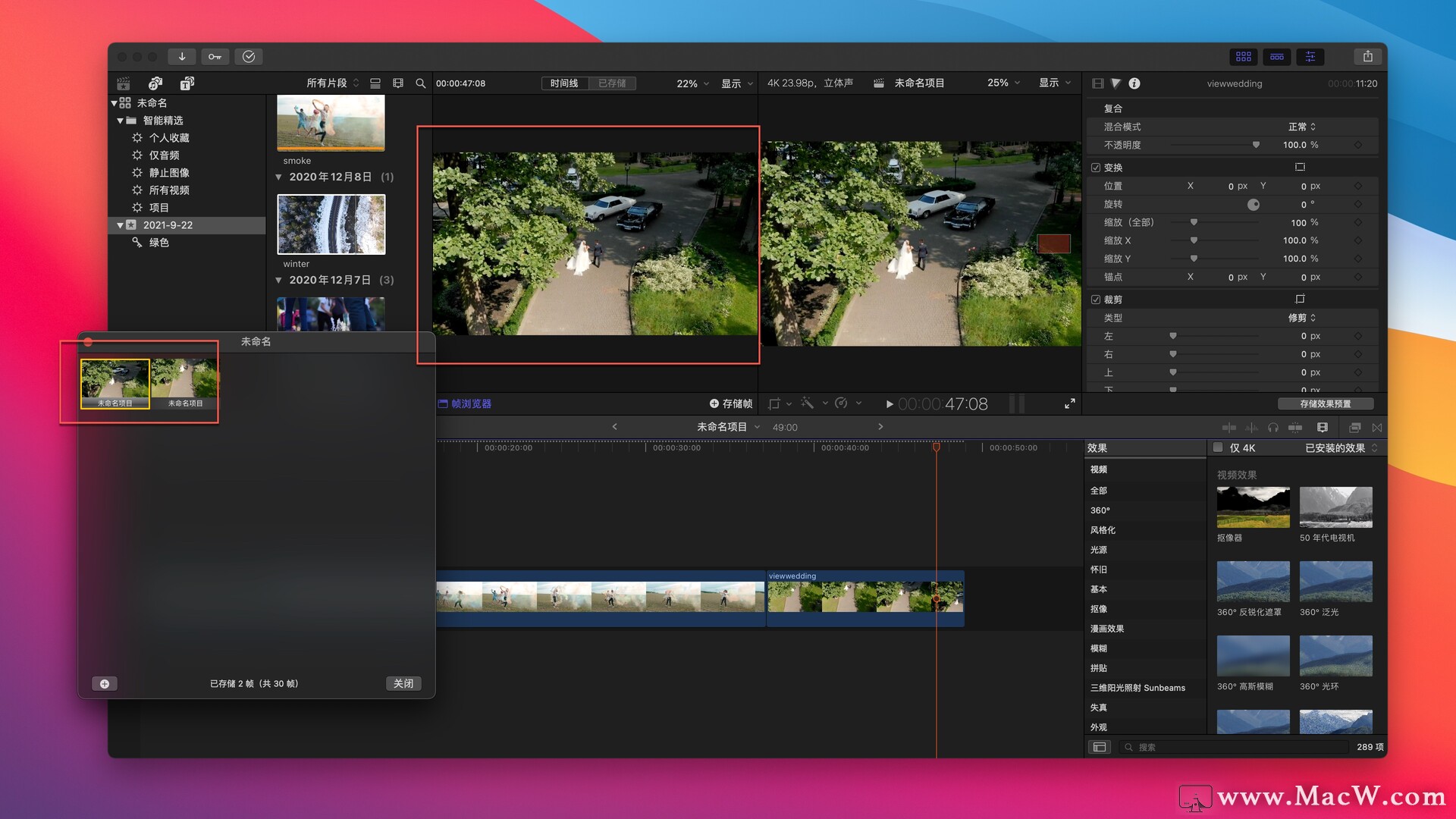Play the viewer from the playhead

tap(890, 404)
